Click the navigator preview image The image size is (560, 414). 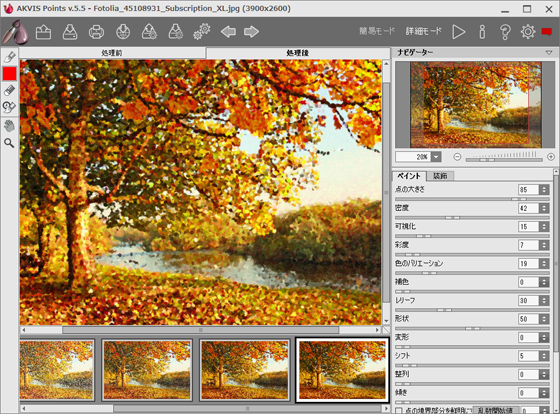pos(476,105)
